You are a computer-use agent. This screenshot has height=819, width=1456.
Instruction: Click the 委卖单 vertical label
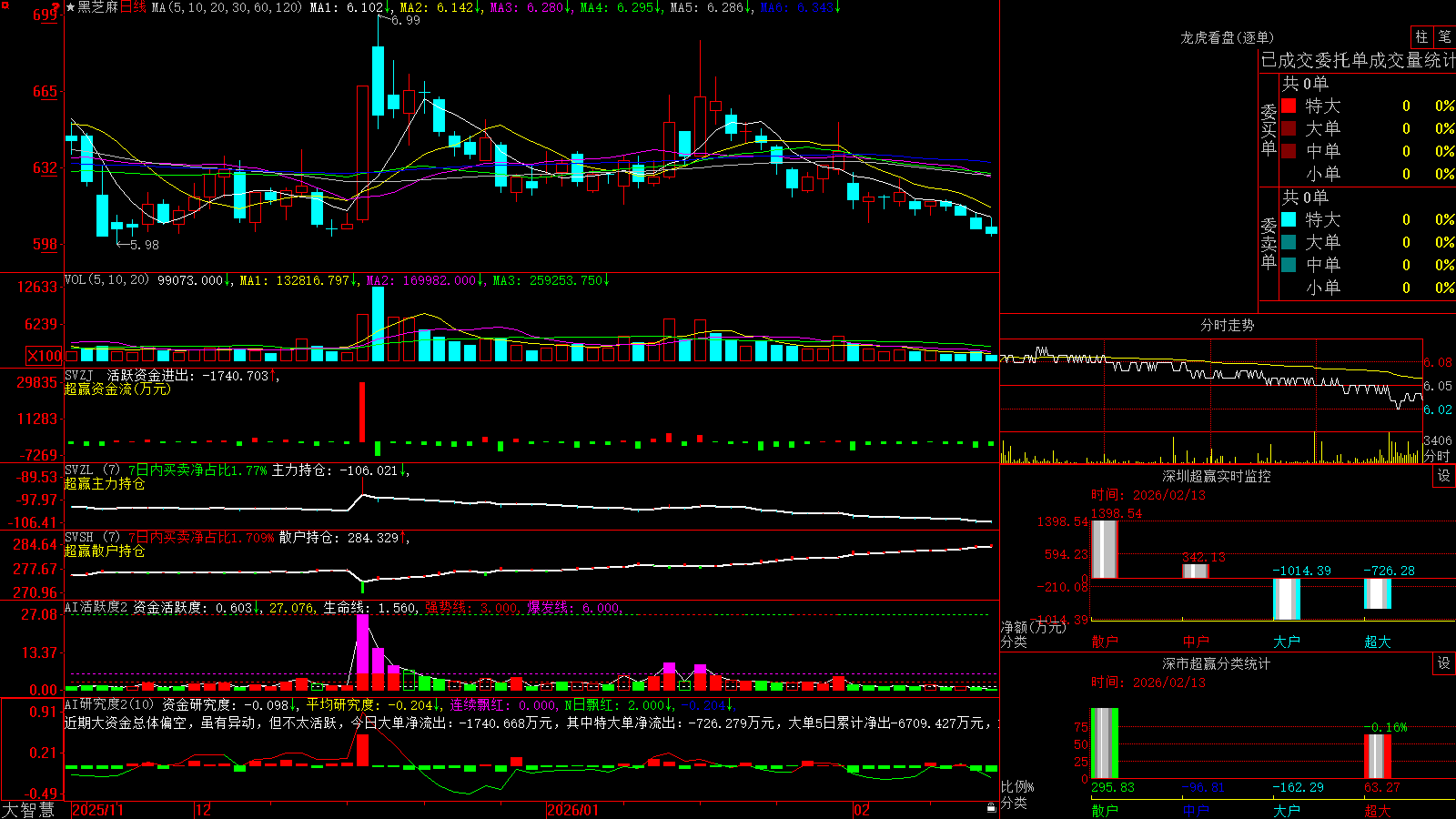[x=1269, y=243]
